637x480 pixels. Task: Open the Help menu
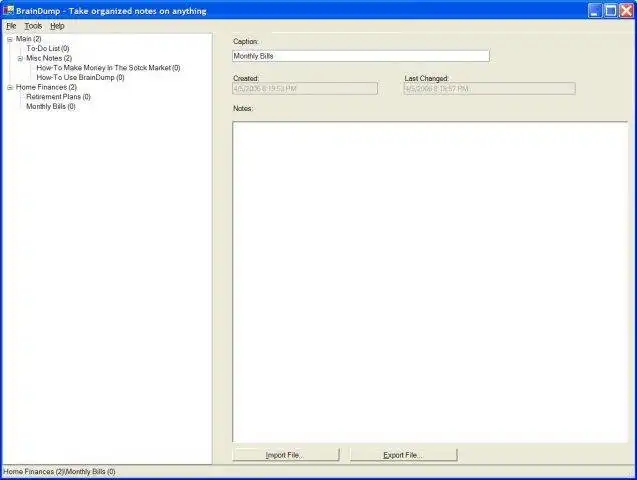point(57,26)
